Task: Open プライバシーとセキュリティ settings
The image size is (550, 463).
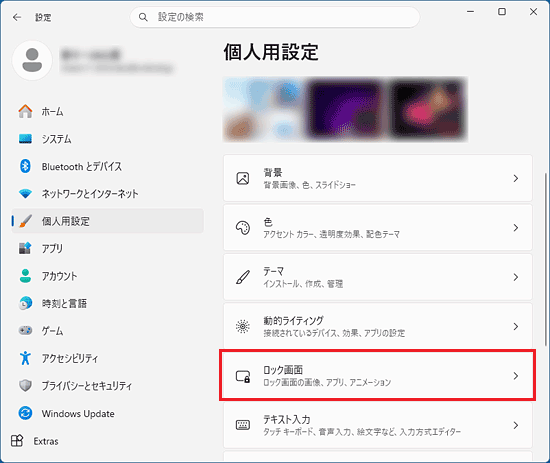Action: [x=108, y=386]
